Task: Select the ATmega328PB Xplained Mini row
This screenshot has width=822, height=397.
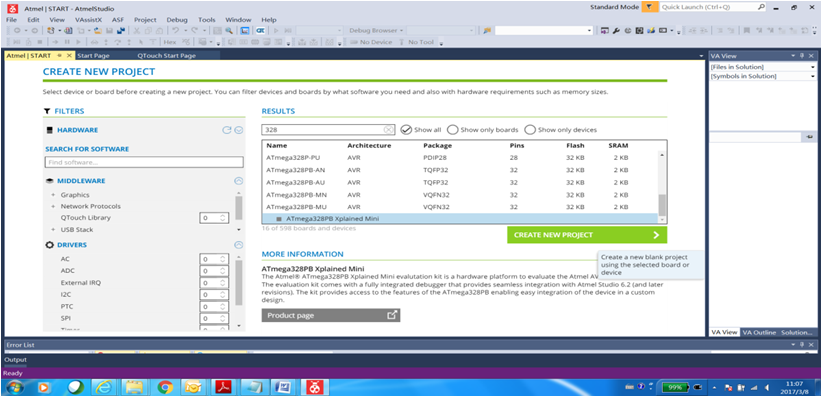Action: (x=460, y=219)
